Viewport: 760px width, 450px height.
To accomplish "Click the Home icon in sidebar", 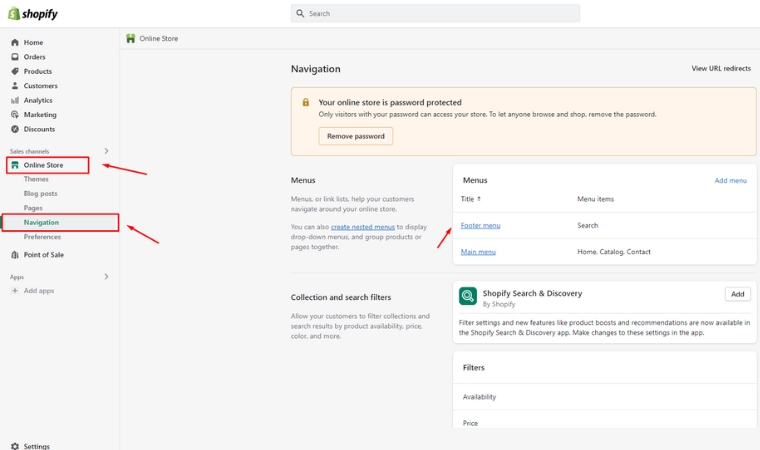I will click(15, 43).
